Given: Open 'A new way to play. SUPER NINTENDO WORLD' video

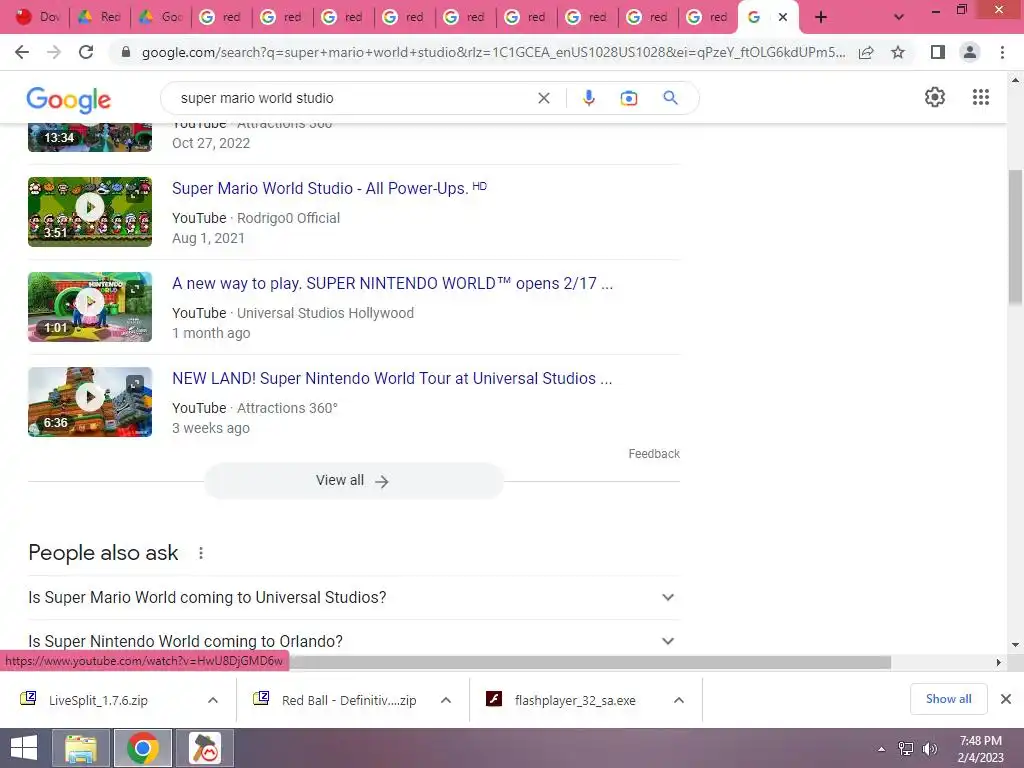Looking at the screenshot, I should pyautogui.click(x=392, y=283).
